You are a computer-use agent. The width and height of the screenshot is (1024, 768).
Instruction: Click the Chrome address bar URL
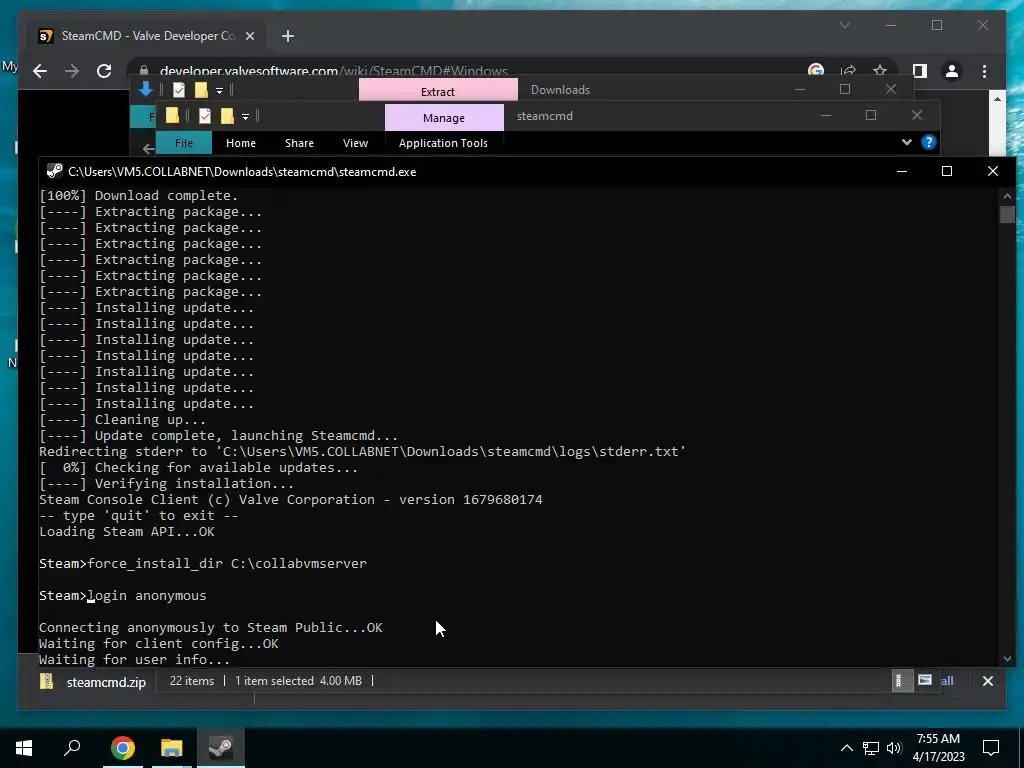coord(334,71)
